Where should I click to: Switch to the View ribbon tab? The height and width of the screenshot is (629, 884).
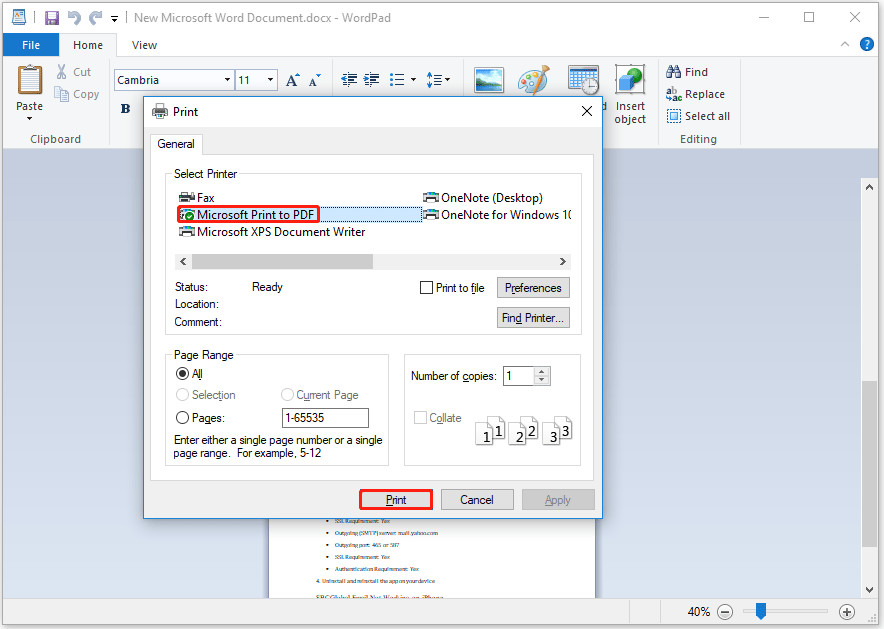click(144, 45)
